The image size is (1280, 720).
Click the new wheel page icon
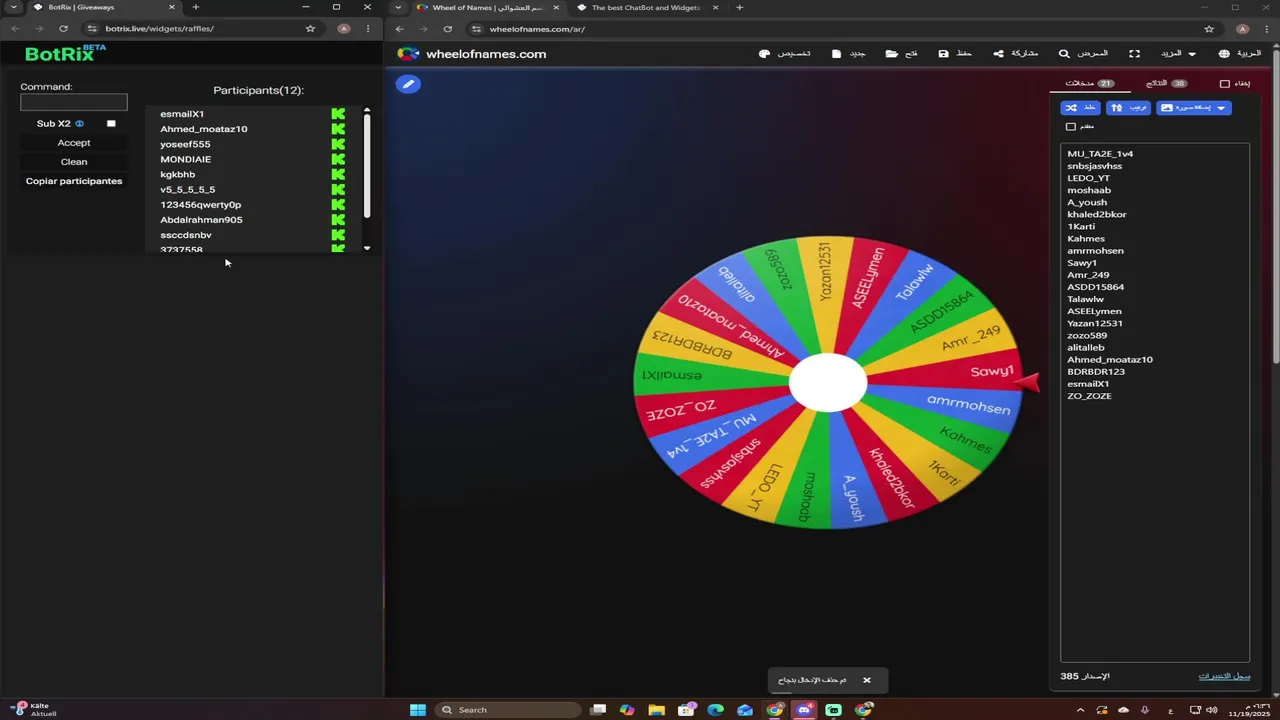(x=836, y=54)
